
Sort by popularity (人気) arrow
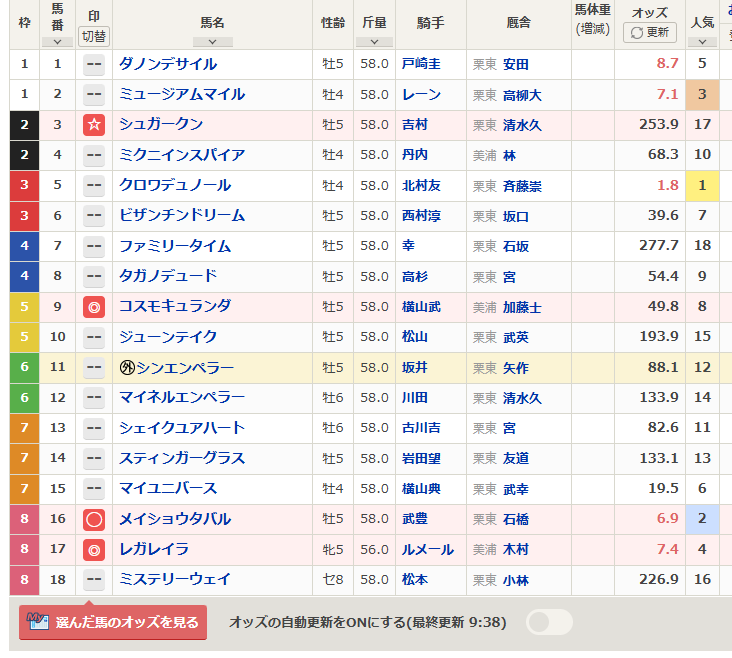pos(702,42)
